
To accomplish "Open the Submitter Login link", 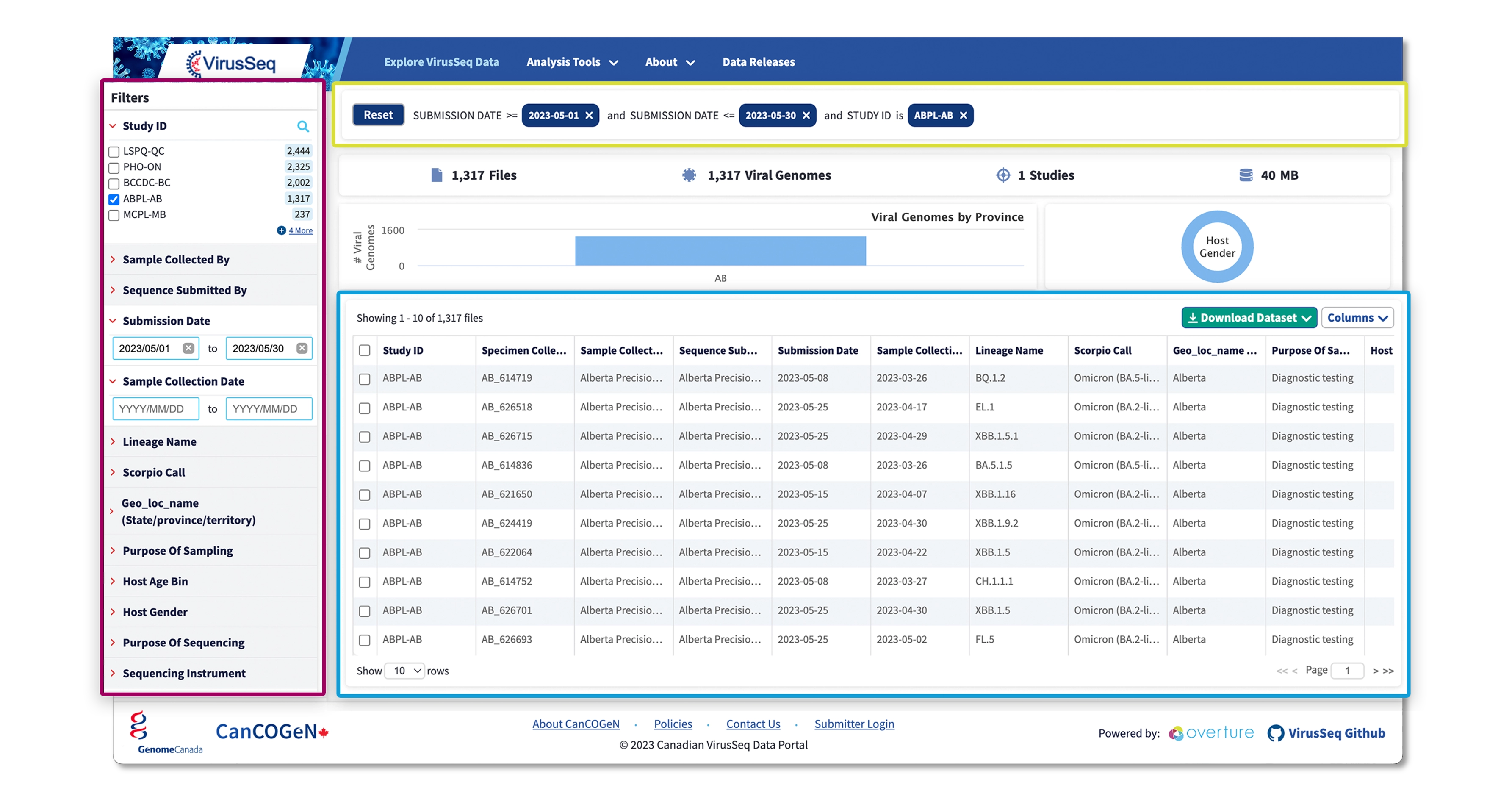I will [854, 724].
